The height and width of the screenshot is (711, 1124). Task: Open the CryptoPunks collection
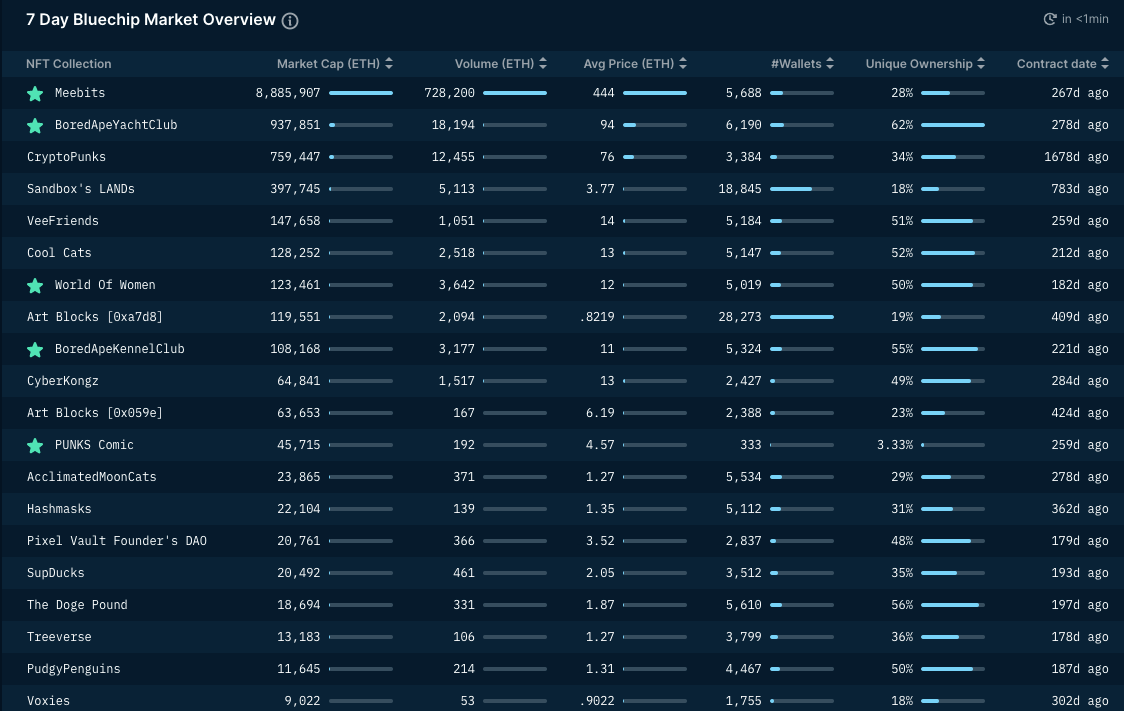pyautogui.click(x=66, y=156)
